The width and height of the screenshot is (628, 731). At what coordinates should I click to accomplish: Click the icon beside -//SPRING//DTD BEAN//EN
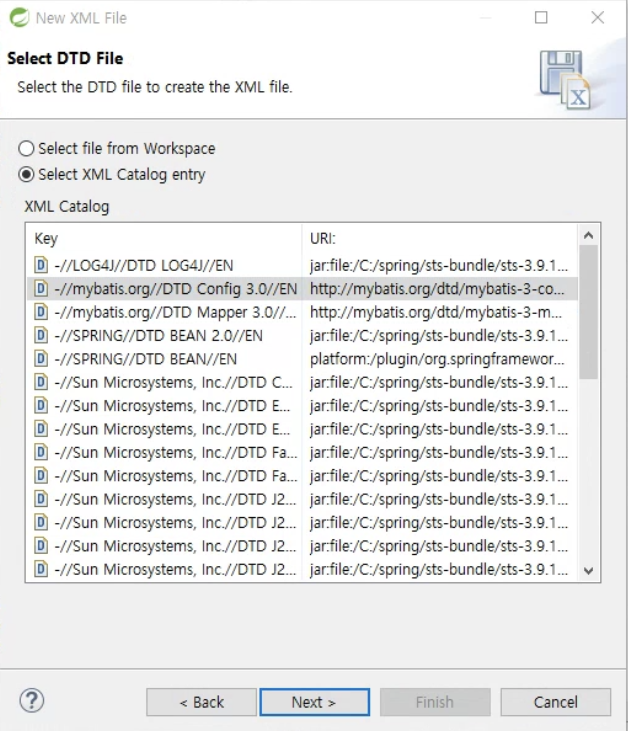pos(41,359)
